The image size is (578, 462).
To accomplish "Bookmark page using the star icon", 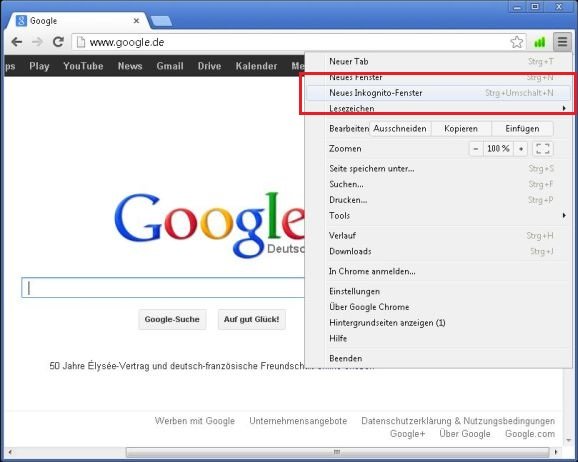I will [x=517, y=42].
